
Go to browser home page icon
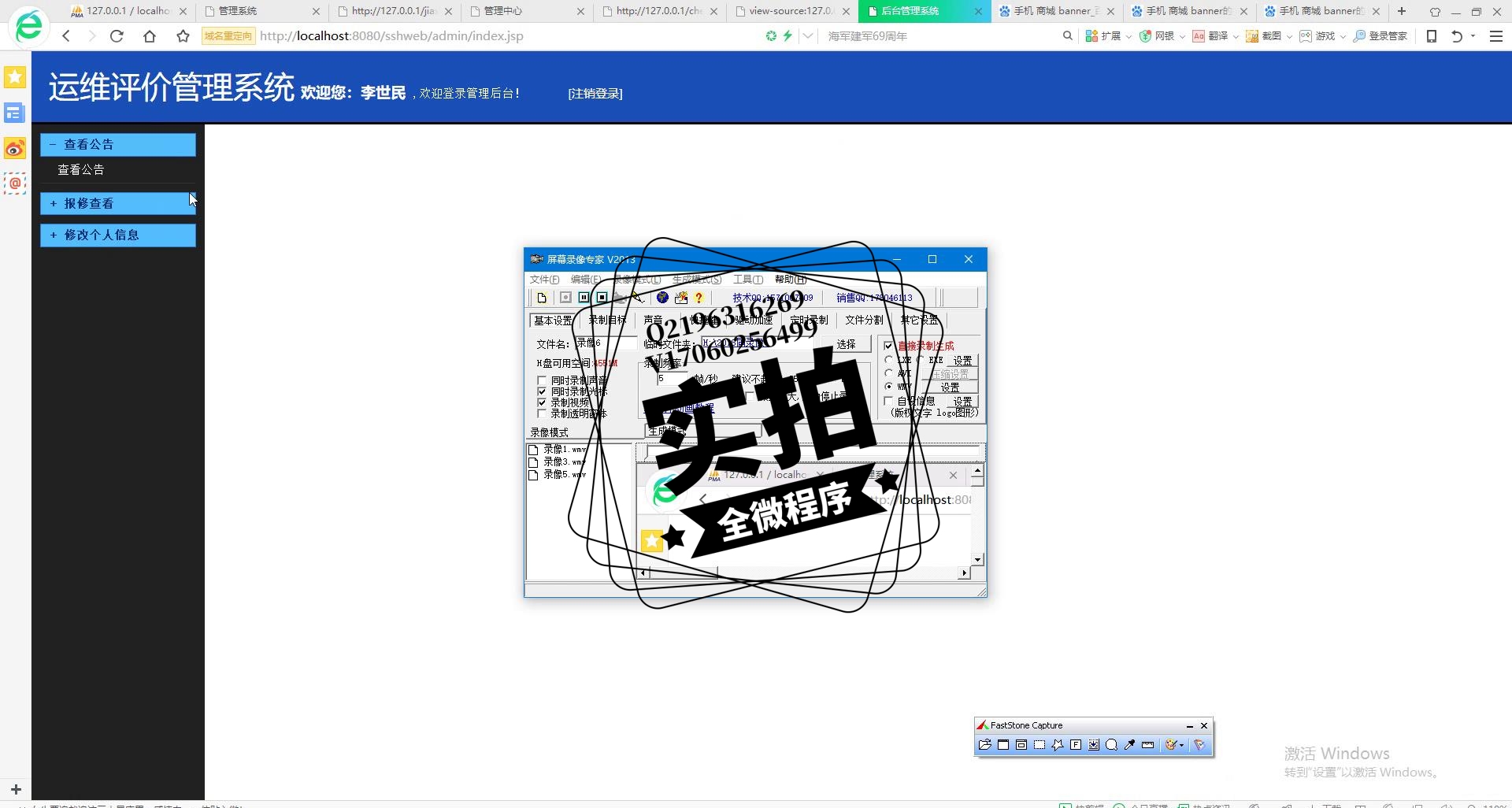[x=150, y=36]
